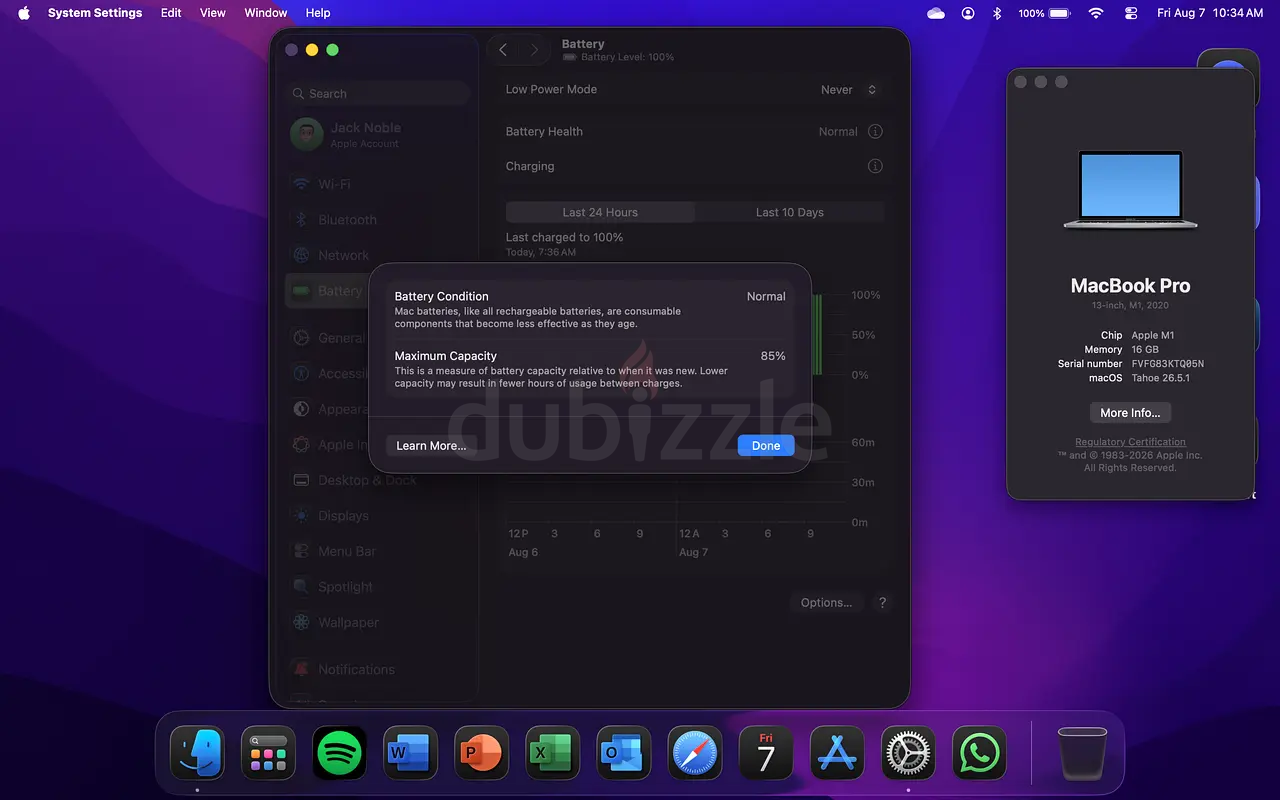Open the Window menu
The width and height of the screenshot is (1280, 800).
tap(266, 13)
